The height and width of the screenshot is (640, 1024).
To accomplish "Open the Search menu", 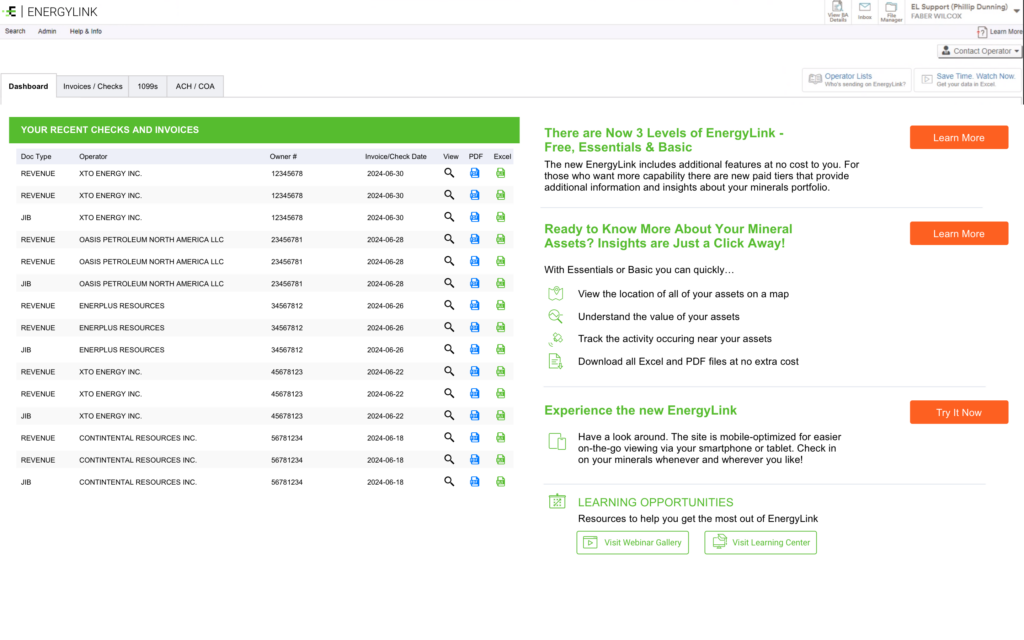I will click(x=15, y=31).
